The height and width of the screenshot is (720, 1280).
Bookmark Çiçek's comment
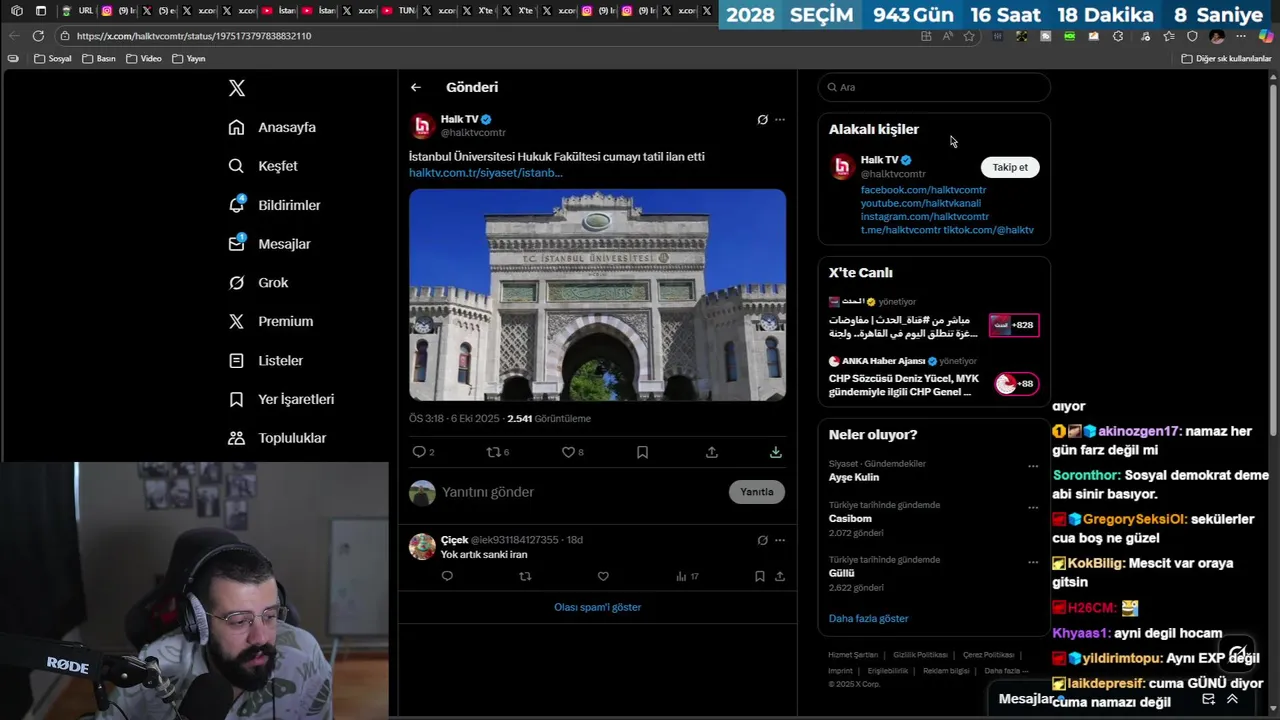click(x=760, y=576)
